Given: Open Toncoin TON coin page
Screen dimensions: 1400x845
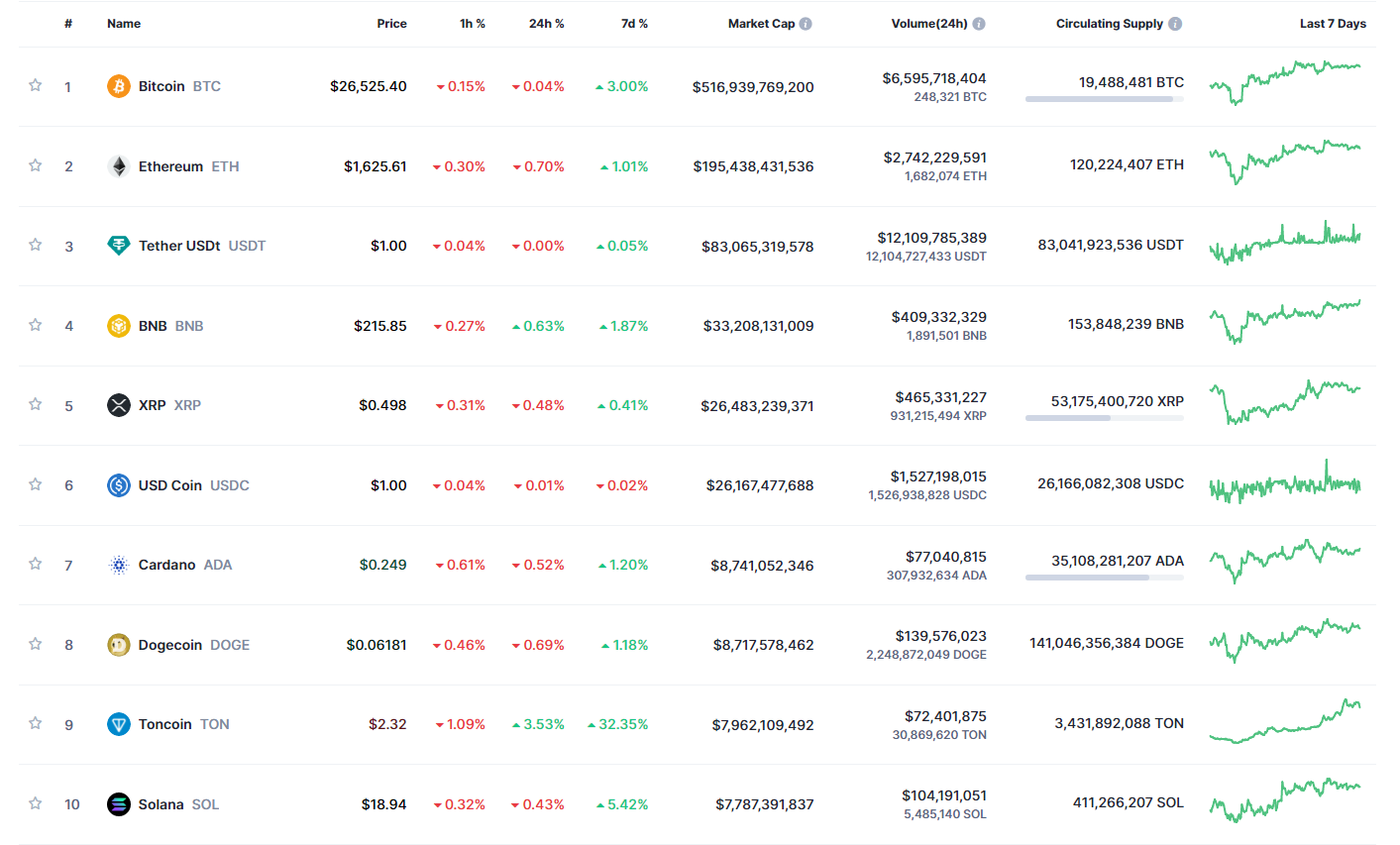Looking at the screenshot, I should coord(183,724).
